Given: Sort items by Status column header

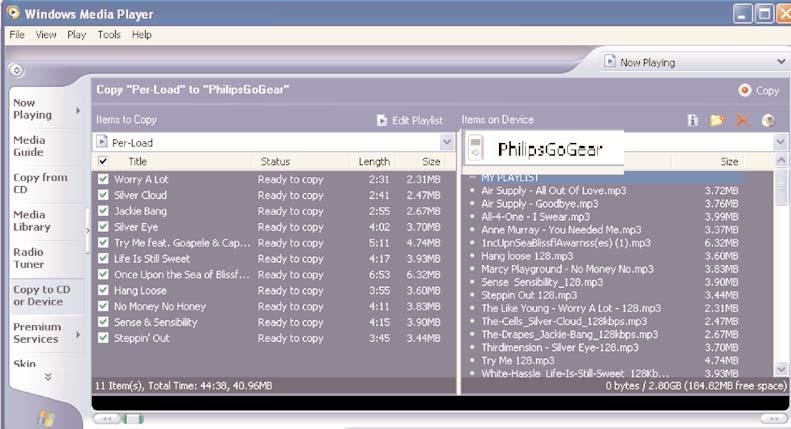Looking at the screenshot, I should tap(275, 162).
